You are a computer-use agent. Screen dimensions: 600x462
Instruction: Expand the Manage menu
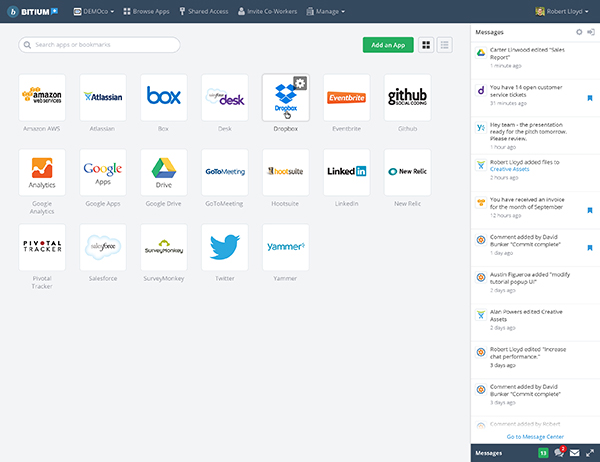[326, 11]
